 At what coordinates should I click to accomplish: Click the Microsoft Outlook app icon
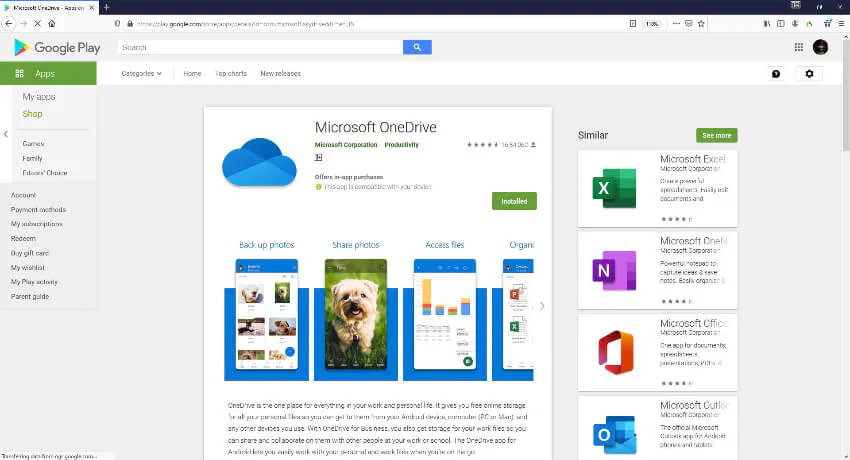tap(614, 435)
